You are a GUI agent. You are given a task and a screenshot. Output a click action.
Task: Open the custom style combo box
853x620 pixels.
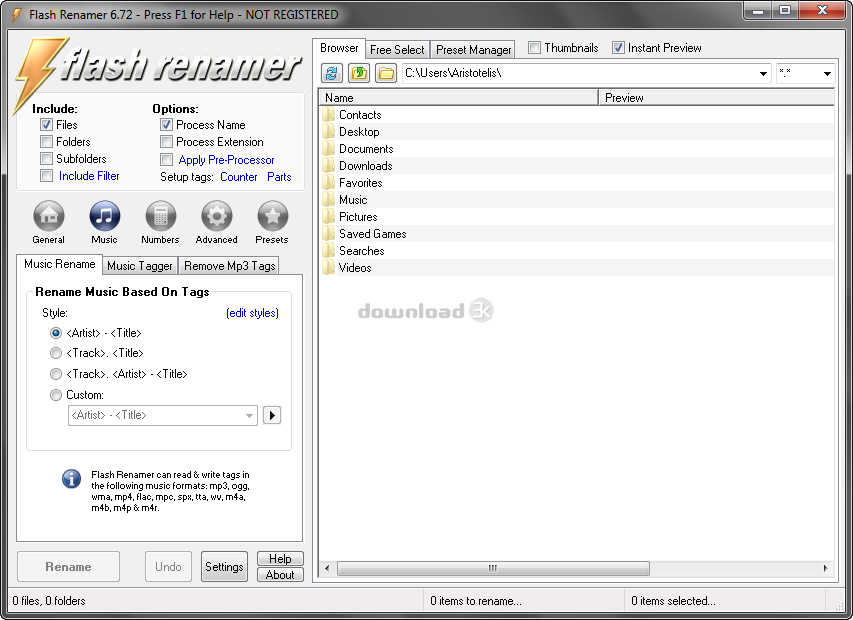(x=163, y=416)
